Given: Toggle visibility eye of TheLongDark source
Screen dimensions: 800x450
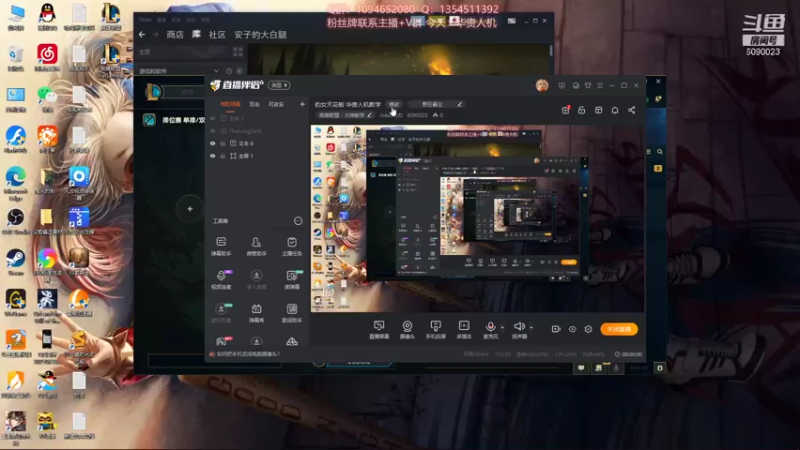Looking at the screenshot, I should click(x=213, y=131).
